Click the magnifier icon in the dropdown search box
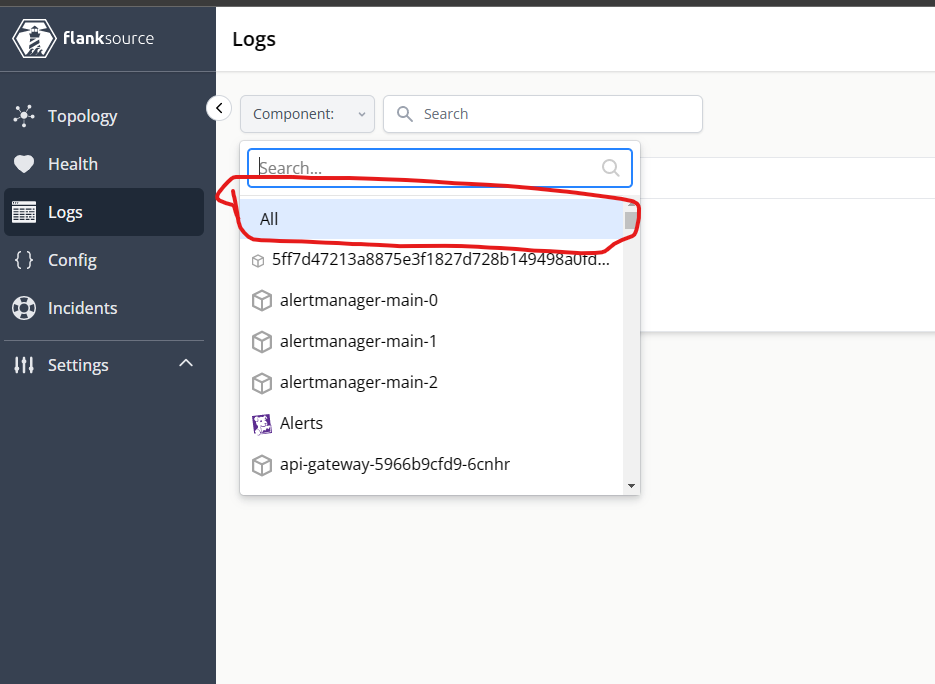 [610, 168]
